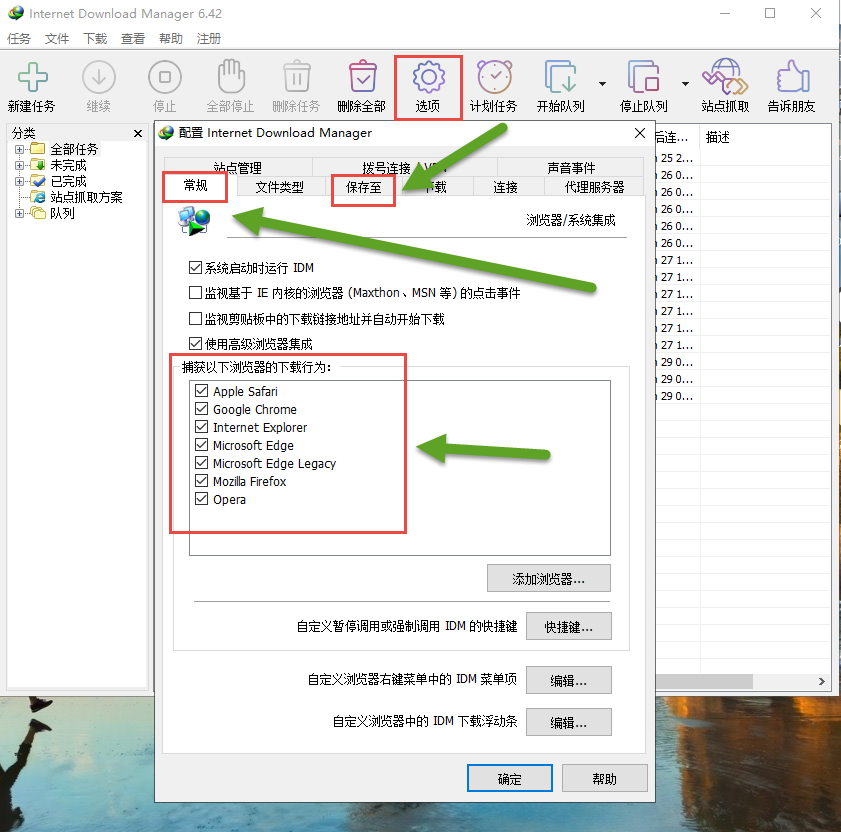Expand the 已完成 tree node
This screenshot has height=832, width=841.
[19, 181]
